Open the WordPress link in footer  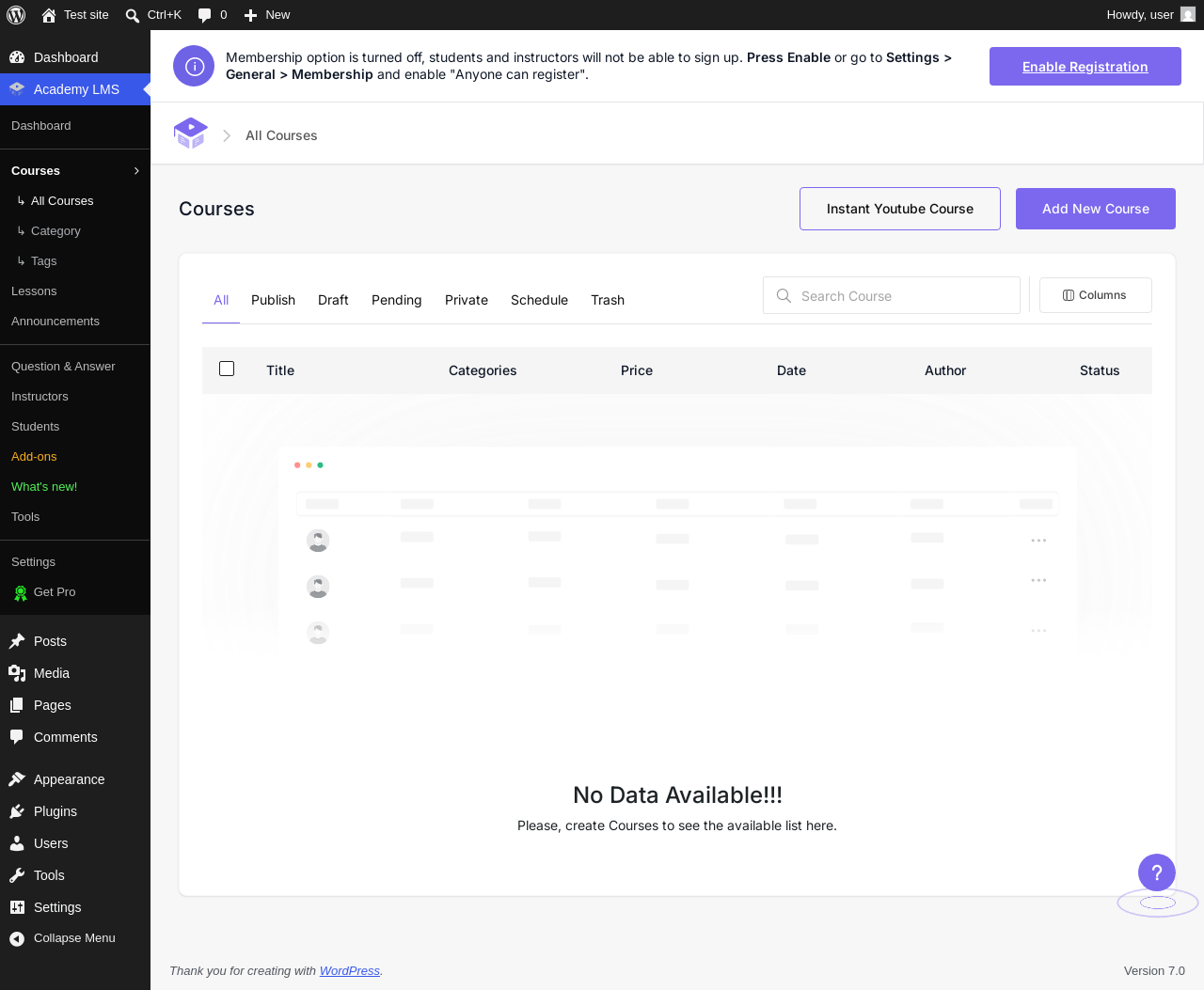350,971
